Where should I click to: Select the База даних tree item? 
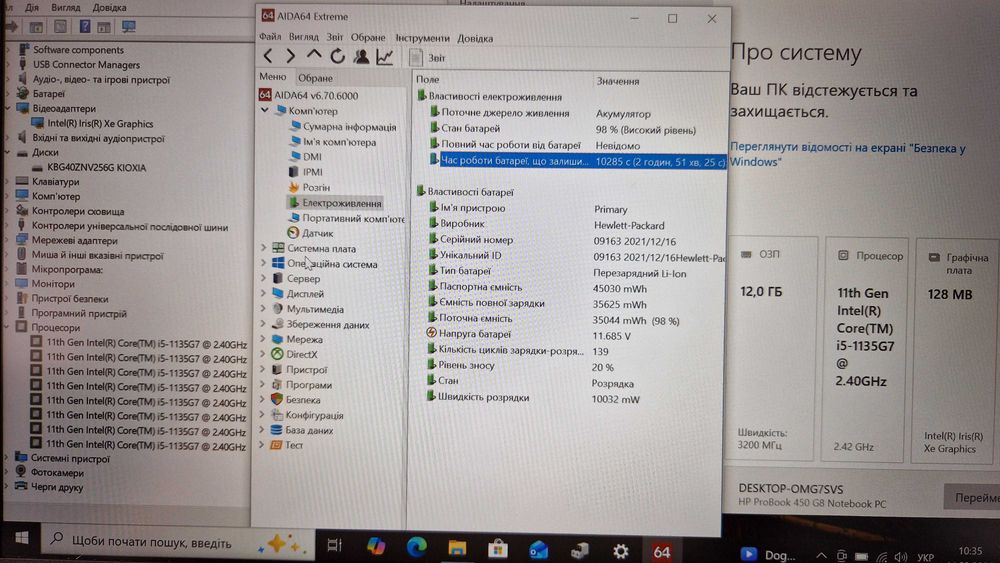(302, 430)
